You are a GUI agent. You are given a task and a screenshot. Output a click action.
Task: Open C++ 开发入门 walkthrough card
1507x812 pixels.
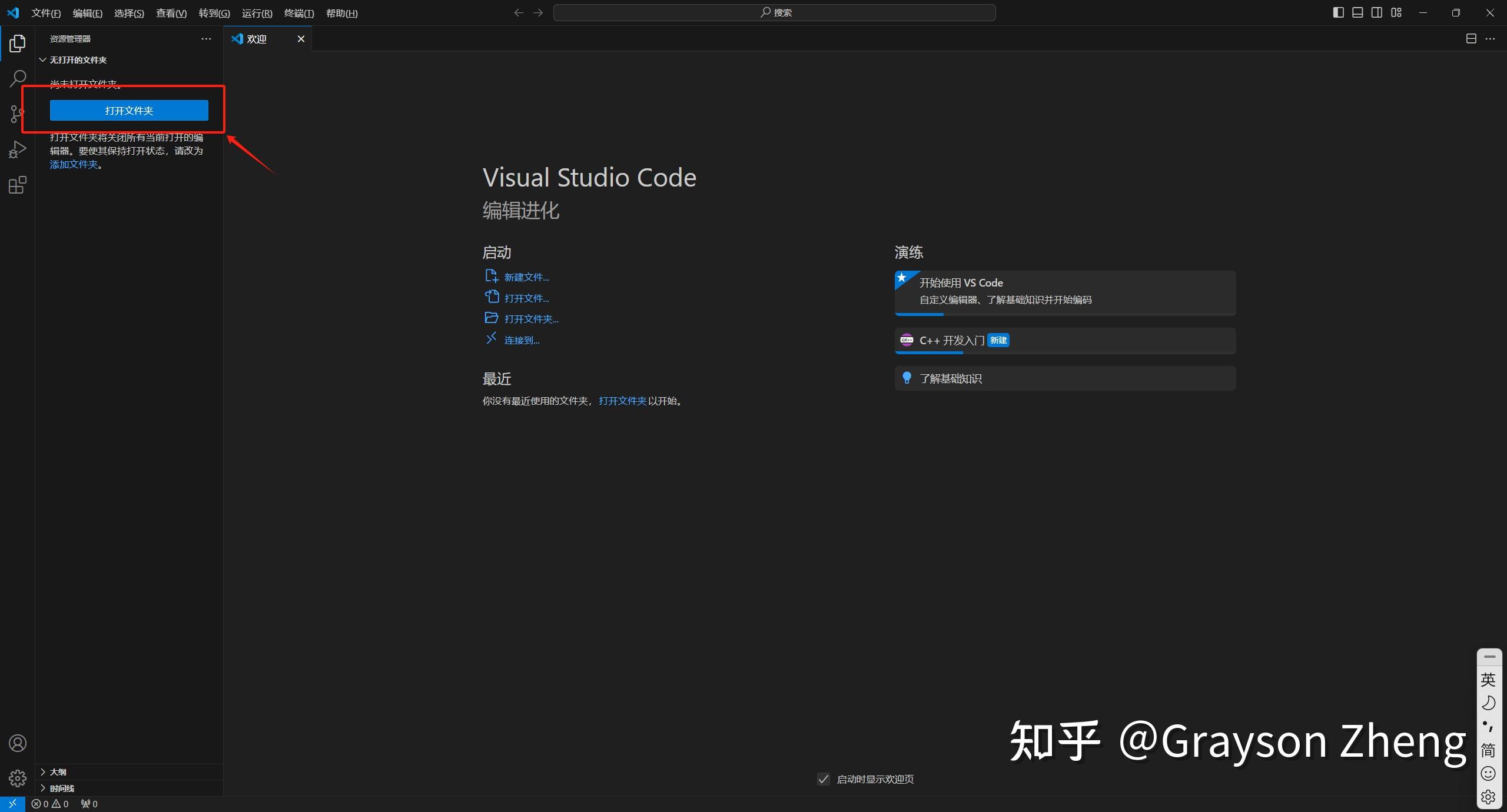[x=1065, y=341]
